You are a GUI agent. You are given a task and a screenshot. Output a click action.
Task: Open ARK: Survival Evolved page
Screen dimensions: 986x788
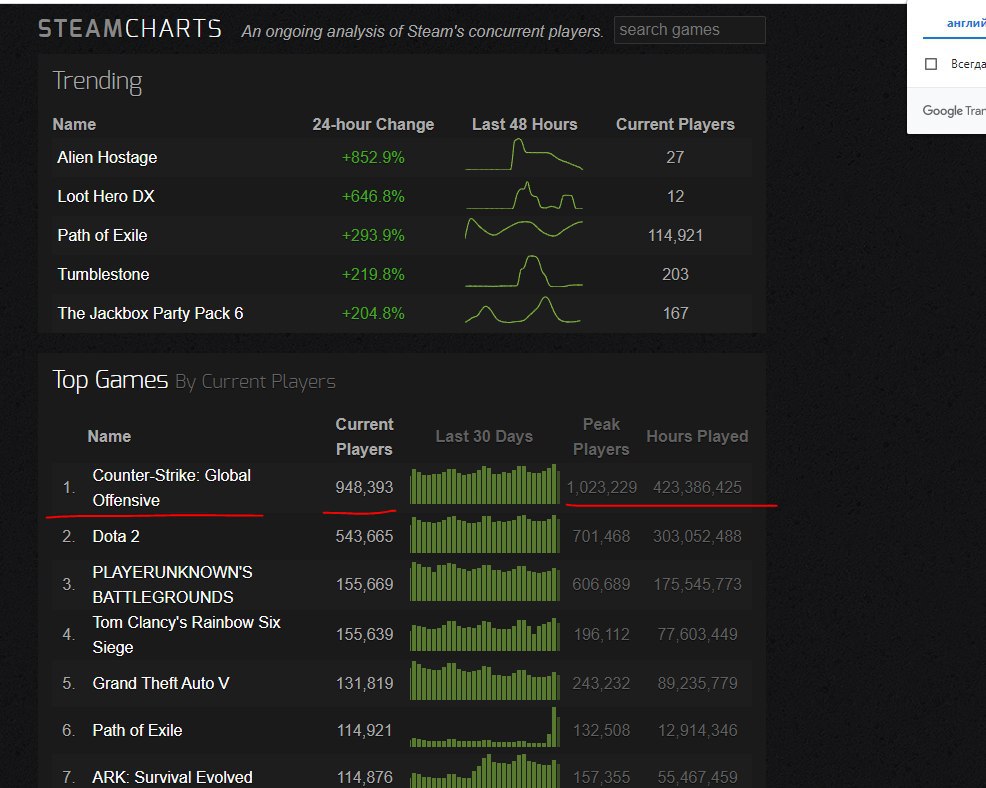coord(172,777)
